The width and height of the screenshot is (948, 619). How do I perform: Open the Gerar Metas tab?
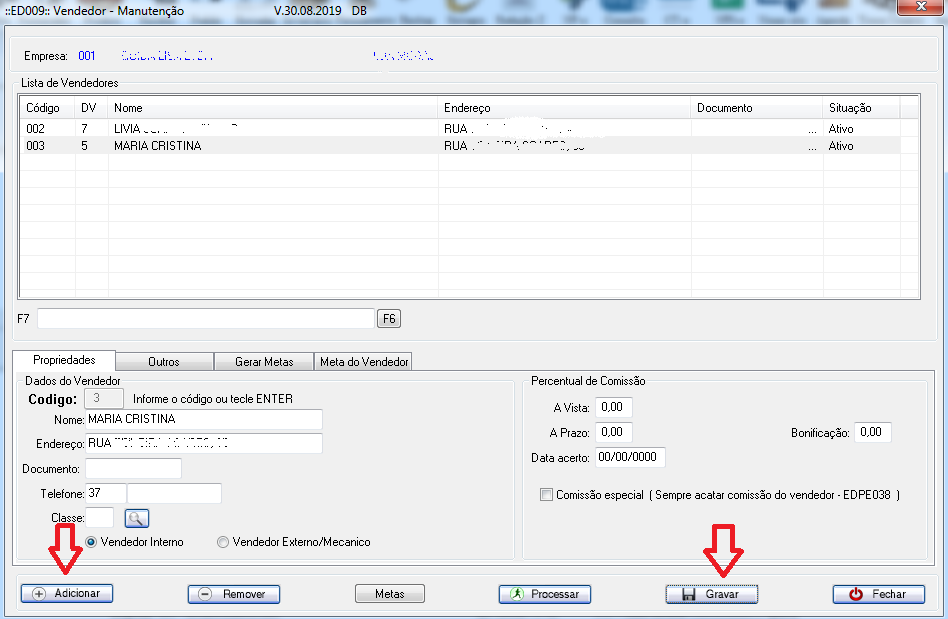[263, 362]
